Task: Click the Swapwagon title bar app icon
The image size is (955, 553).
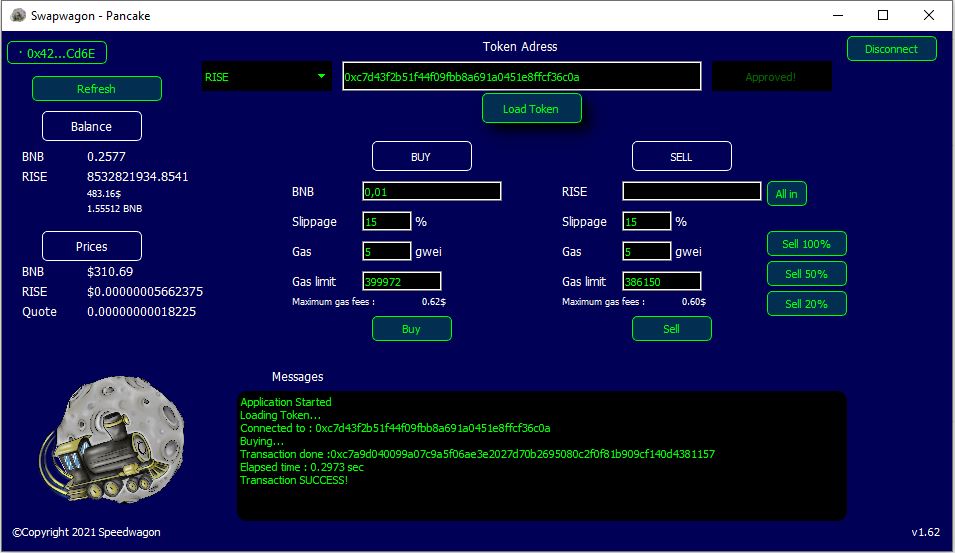Action: [18, 16]
